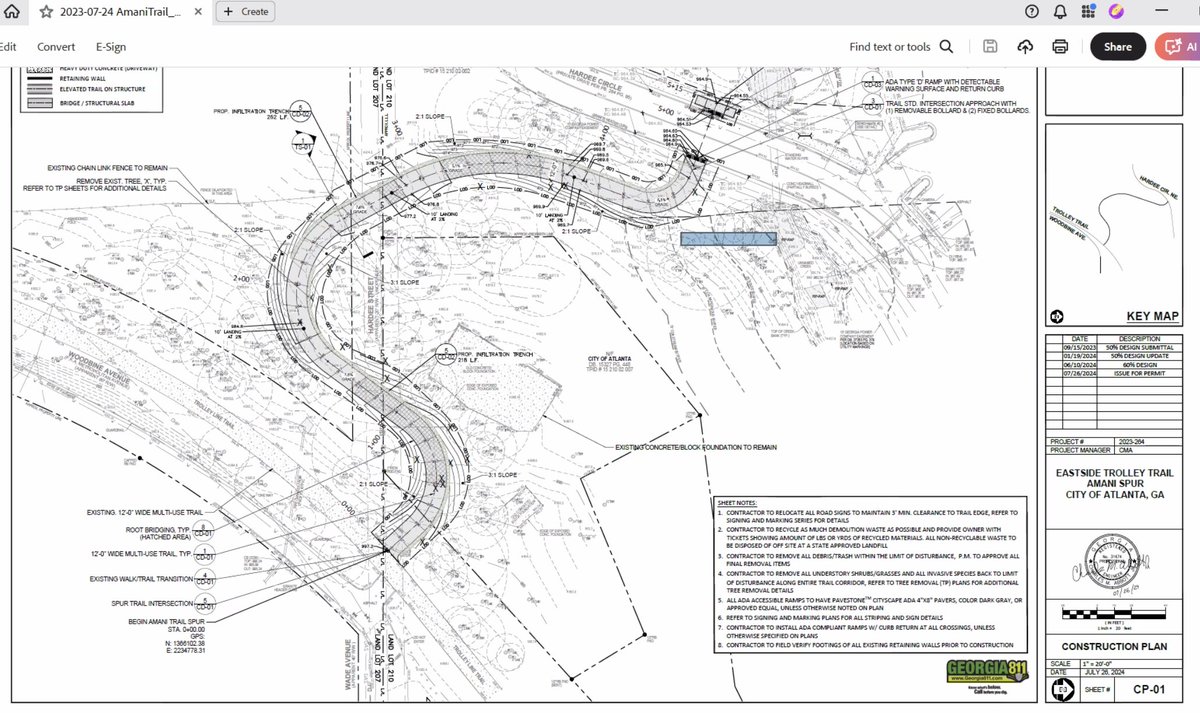Star the 2023-07-24 AmaniTrail document

[46, 12]
